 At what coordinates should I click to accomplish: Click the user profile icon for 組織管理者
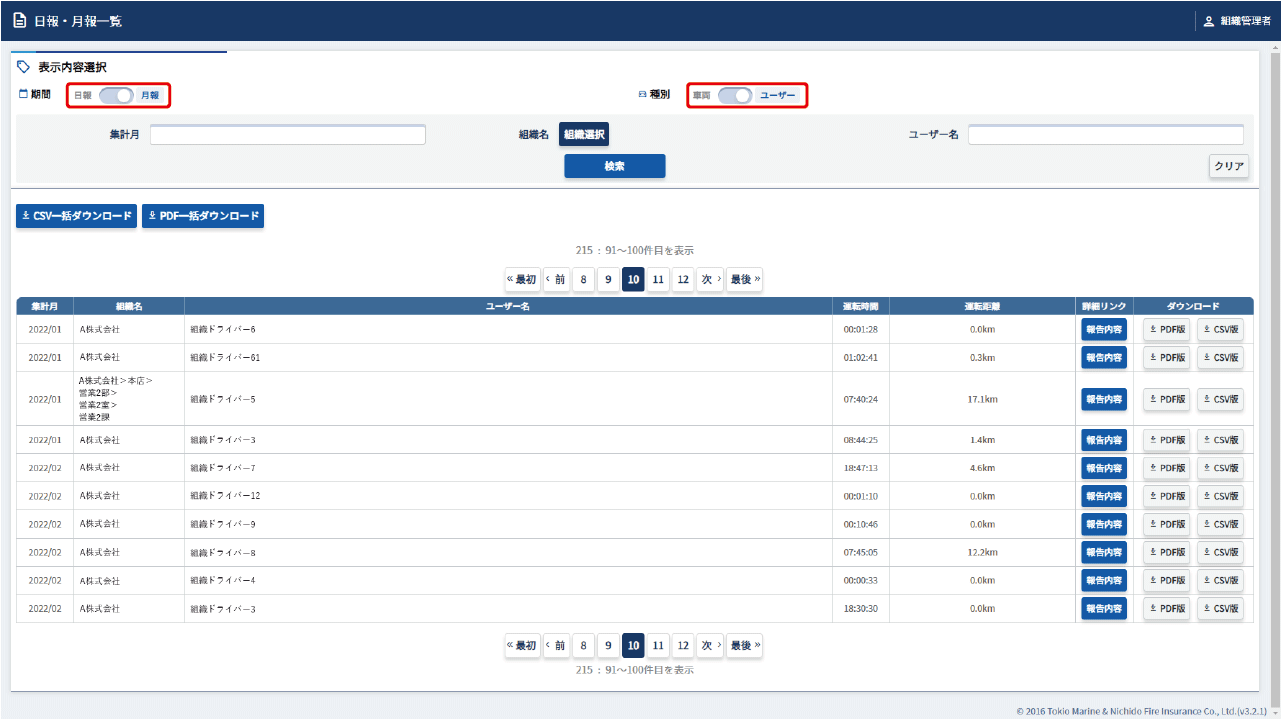(1208, 21)
